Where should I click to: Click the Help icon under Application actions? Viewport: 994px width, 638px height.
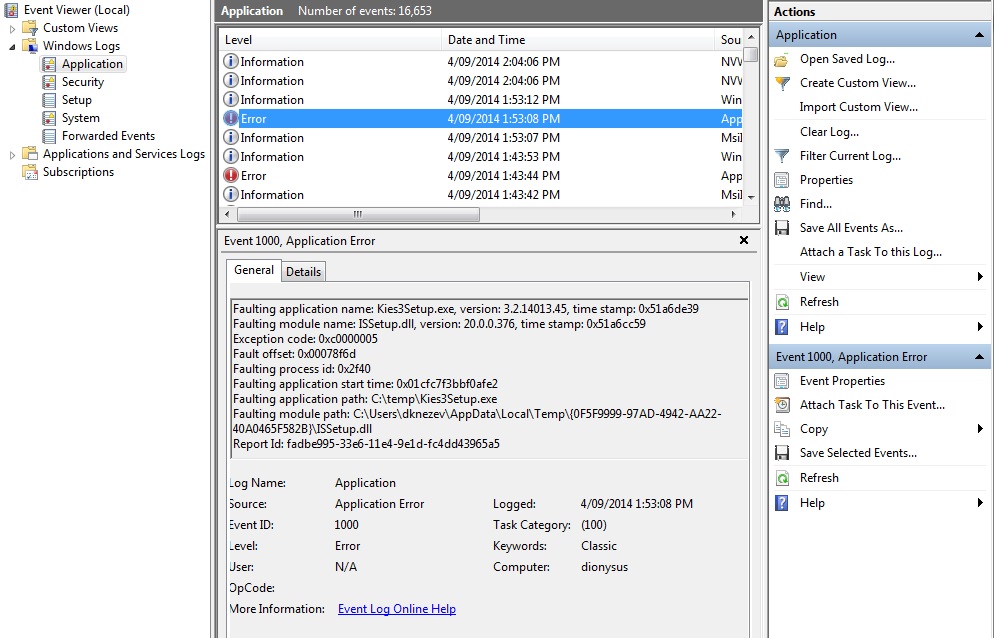point(782,327)
